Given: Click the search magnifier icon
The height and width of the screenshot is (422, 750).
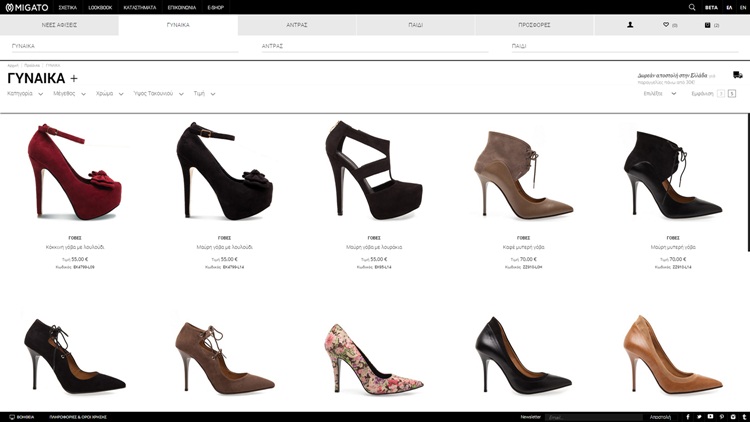Looking at the screenshot, I should click(692, 7).
